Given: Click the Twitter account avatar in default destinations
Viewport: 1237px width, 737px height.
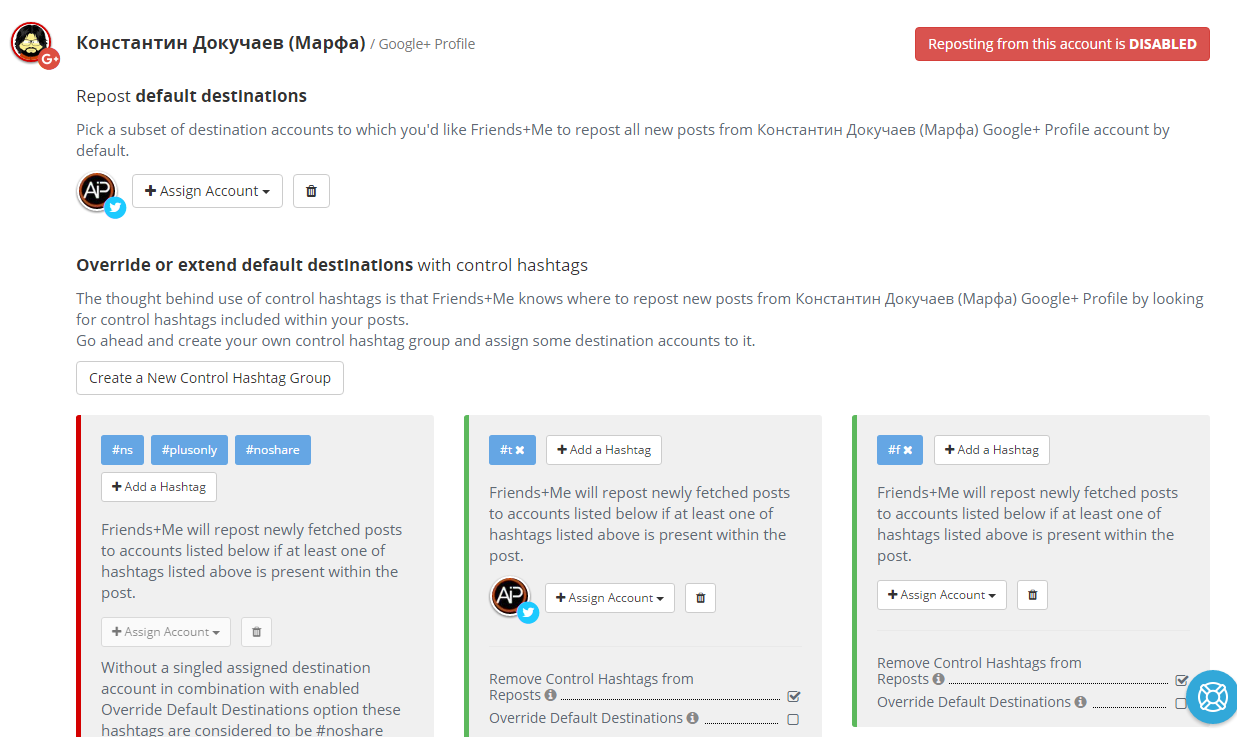Looking at the screenshot, I should point(98,192).
